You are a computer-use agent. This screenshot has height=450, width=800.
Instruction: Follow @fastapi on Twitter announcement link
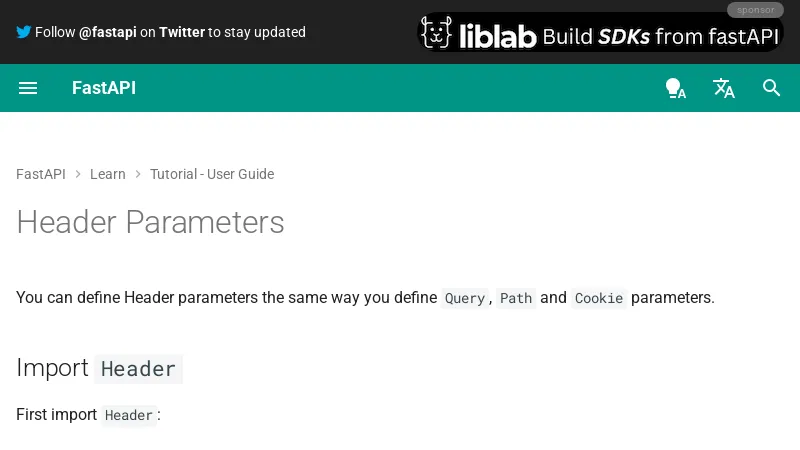(x=170, y=32)
